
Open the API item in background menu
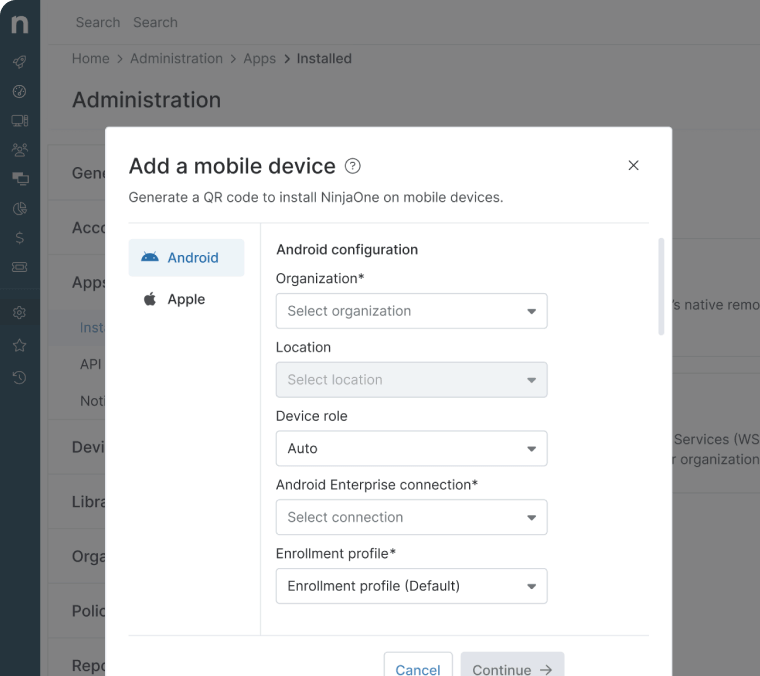[x=91, y=364]
